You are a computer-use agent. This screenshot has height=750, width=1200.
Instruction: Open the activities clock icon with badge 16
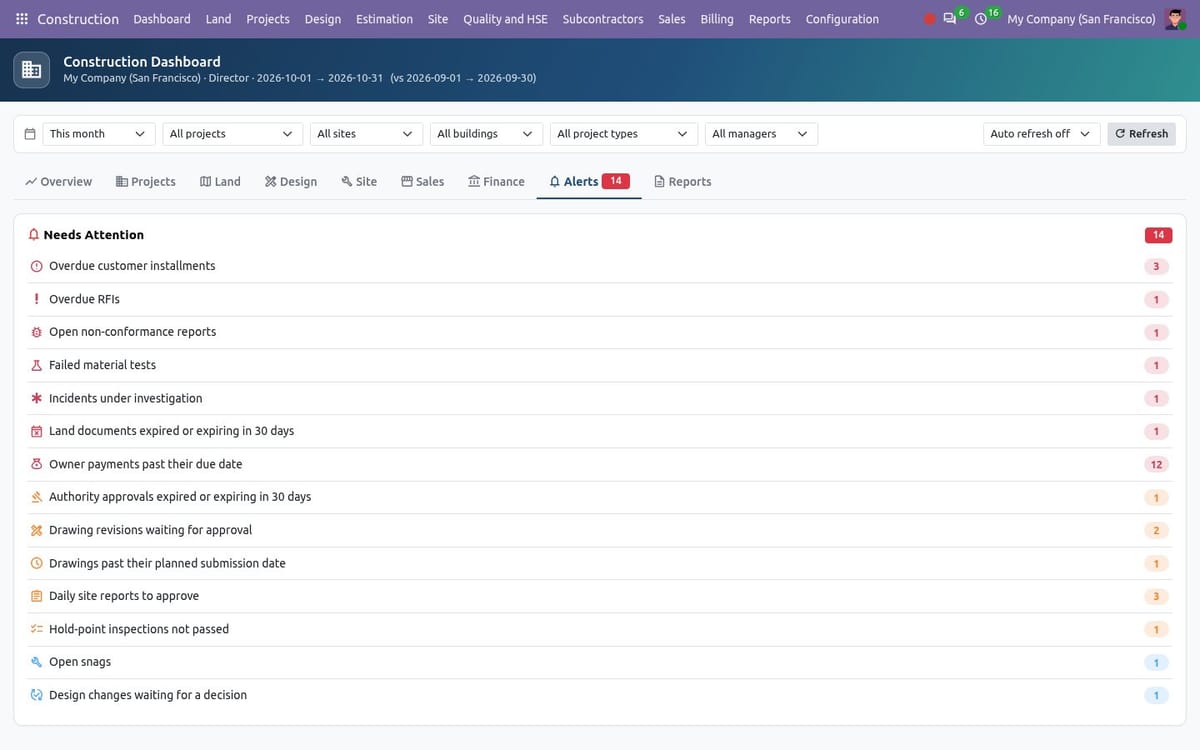pyautogui.click(x=981, y=19)
